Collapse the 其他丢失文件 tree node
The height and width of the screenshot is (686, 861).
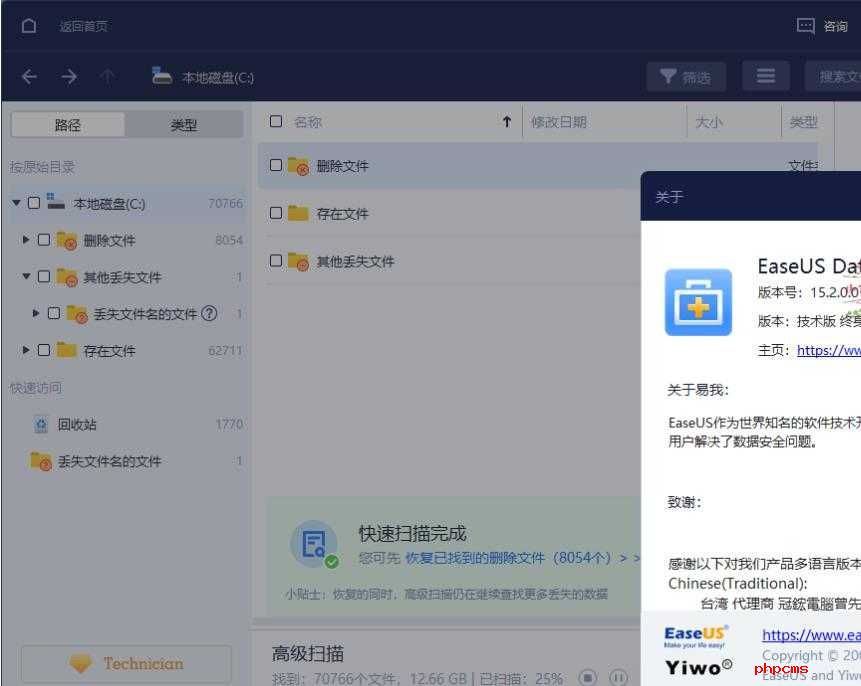coord(26,276)
